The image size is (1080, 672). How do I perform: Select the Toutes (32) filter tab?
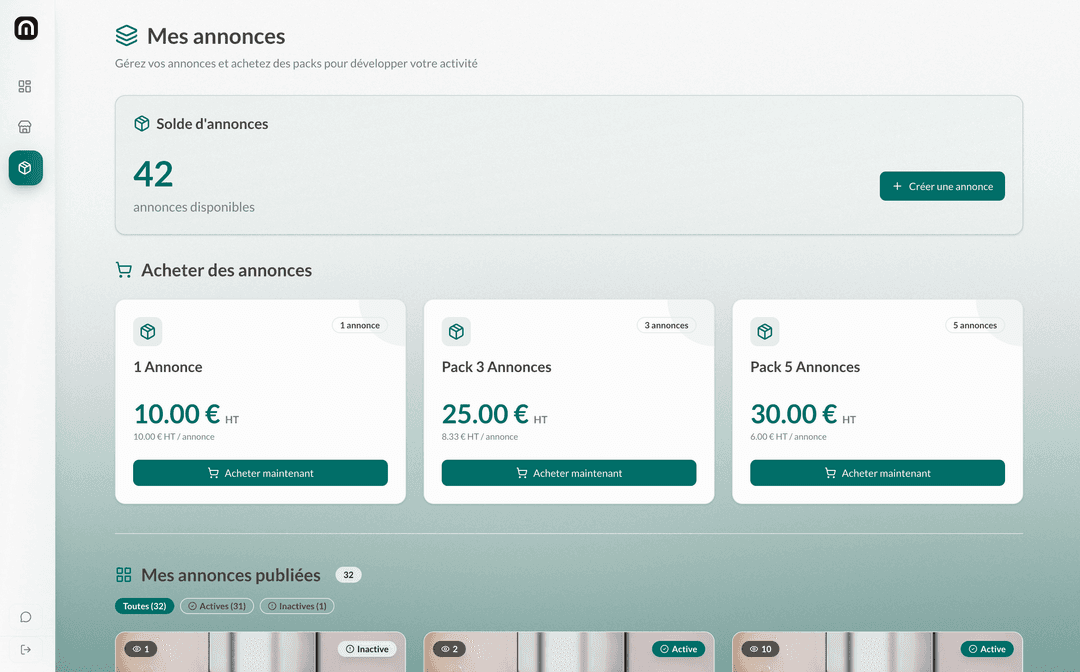click(145, 606)
